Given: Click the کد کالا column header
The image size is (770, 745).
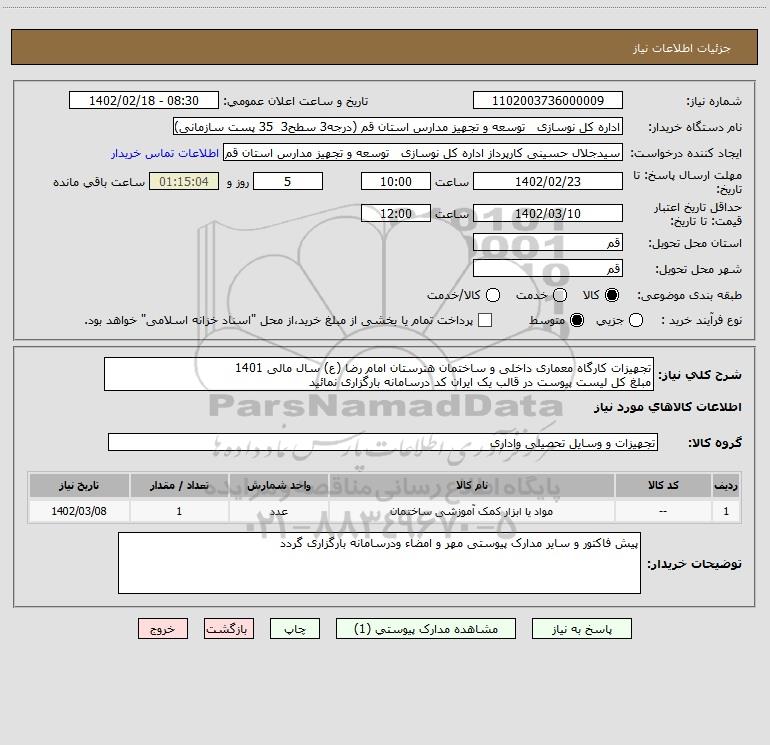Looking at the screenshot, I should tap(663, 485).
